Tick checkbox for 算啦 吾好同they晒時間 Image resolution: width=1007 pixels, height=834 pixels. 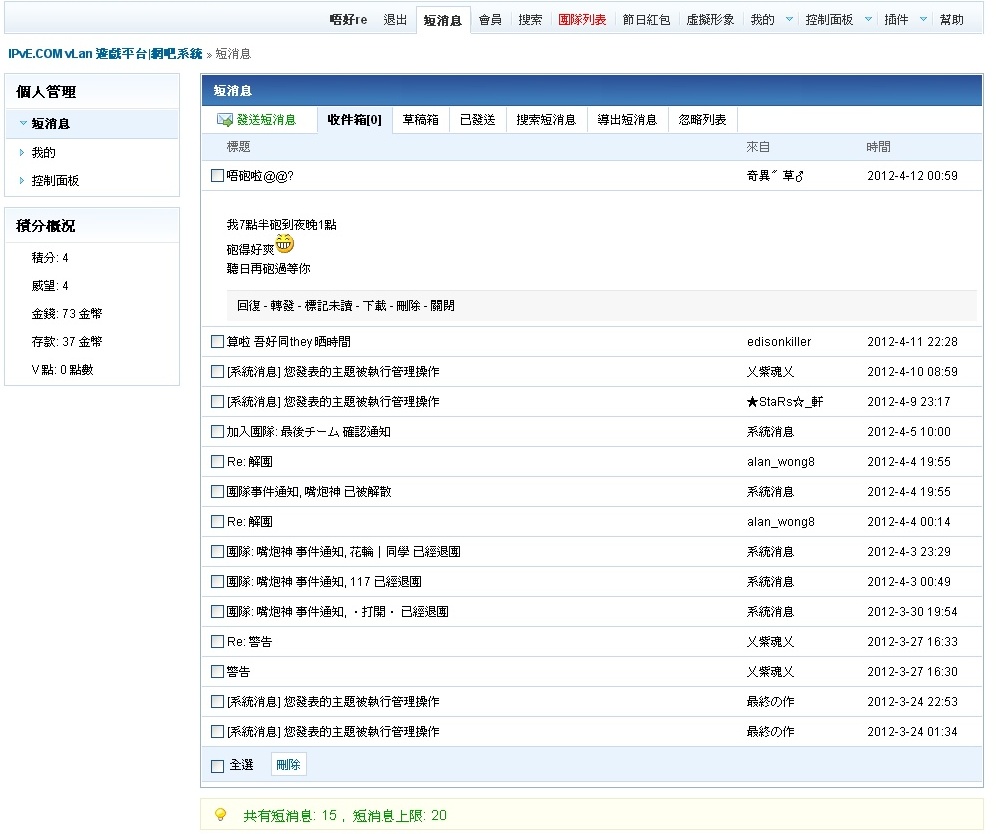(217, 342)
